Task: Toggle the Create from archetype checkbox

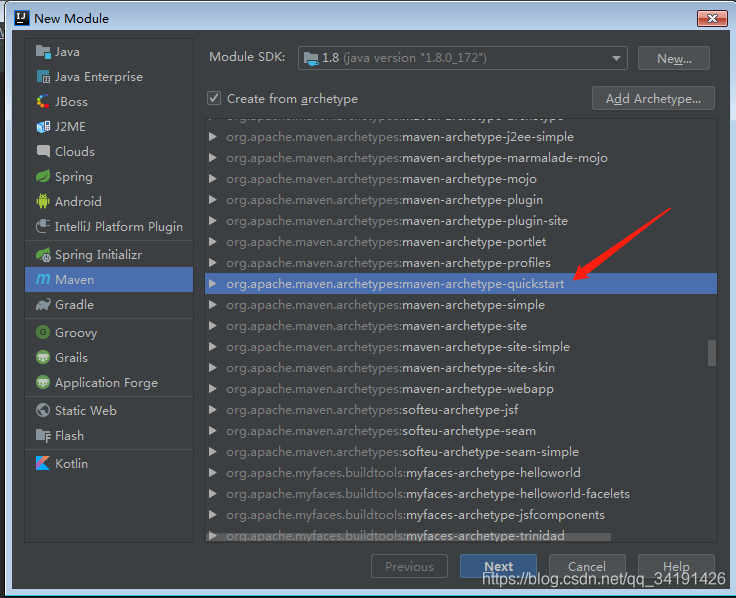Action: pyautogui.click(x=214, y=98)
